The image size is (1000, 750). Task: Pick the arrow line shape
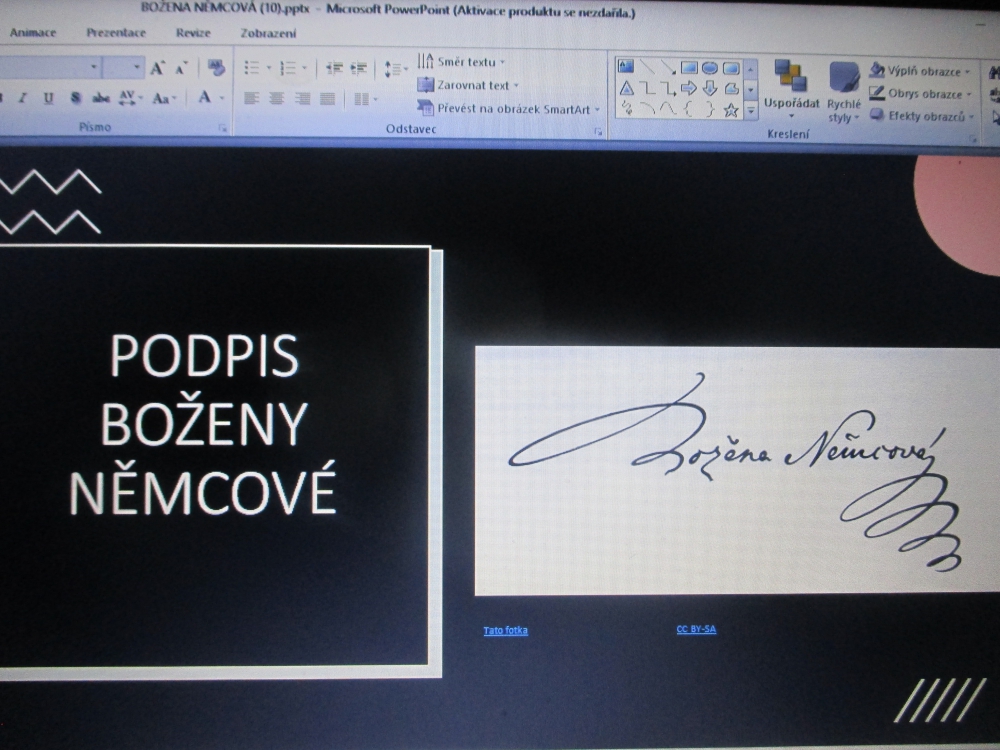668,66
